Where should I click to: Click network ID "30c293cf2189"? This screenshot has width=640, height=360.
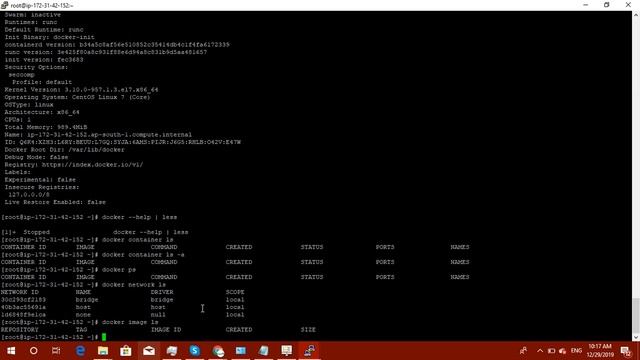pyautogui.click(x=23, y=300)
